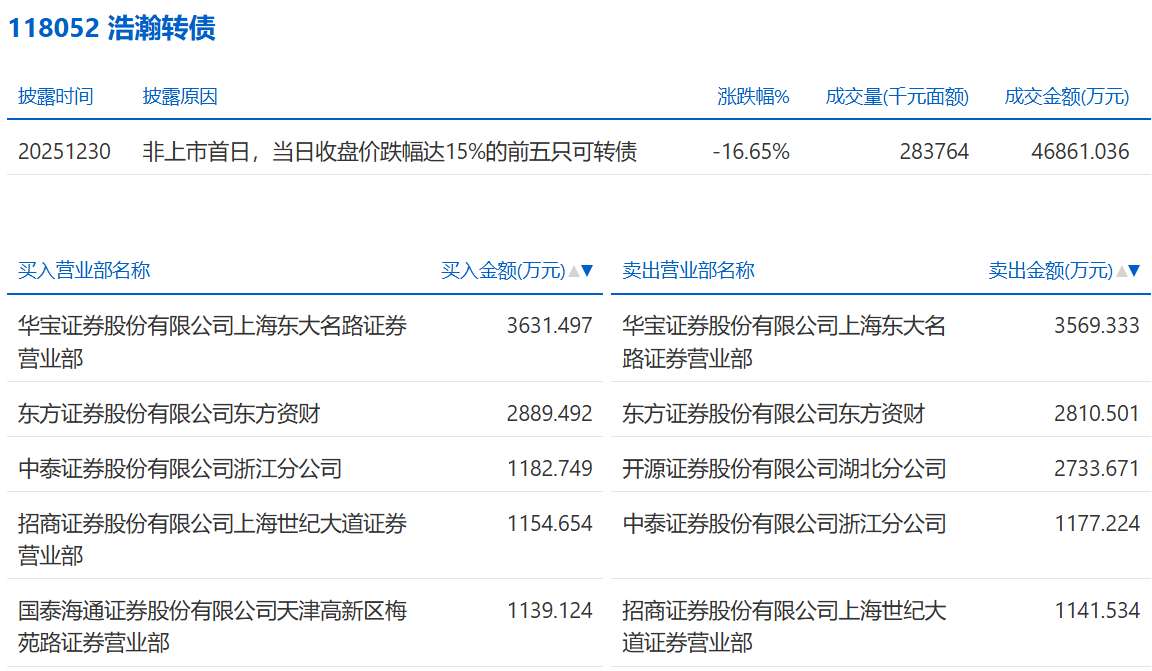1152x671 pixels.
Task: Select sell amount 1141.534
Action: (1097, 611)
